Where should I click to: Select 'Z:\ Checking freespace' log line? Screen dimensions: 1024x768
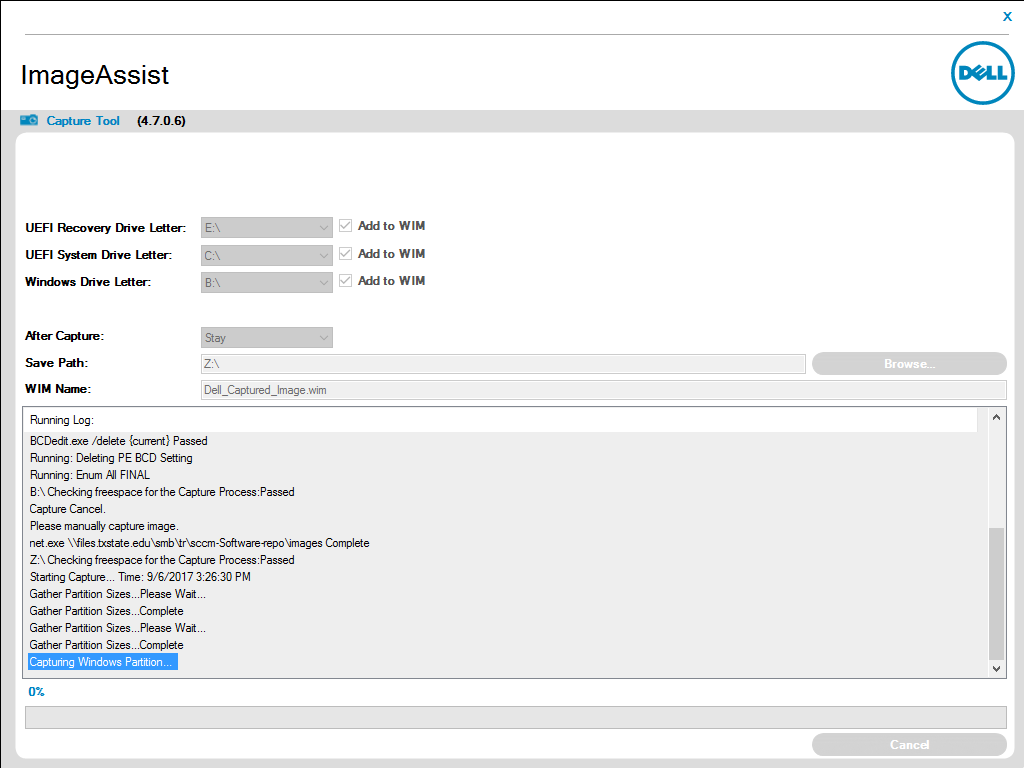pos(162,560)
